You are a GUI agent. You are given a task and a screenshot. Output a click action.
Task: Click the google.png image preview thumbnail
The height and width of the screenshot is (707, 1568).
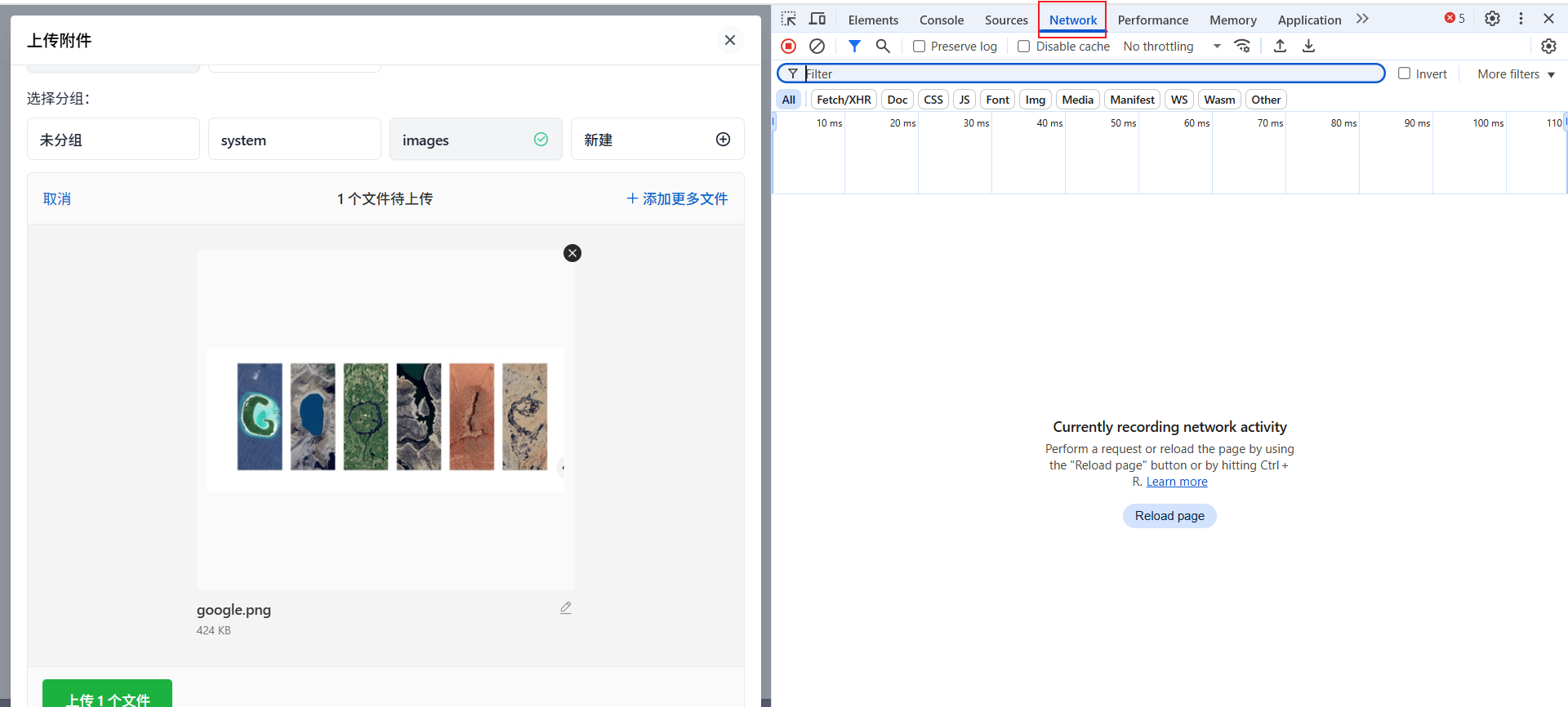pyautogui.click(x=385, y=420)
